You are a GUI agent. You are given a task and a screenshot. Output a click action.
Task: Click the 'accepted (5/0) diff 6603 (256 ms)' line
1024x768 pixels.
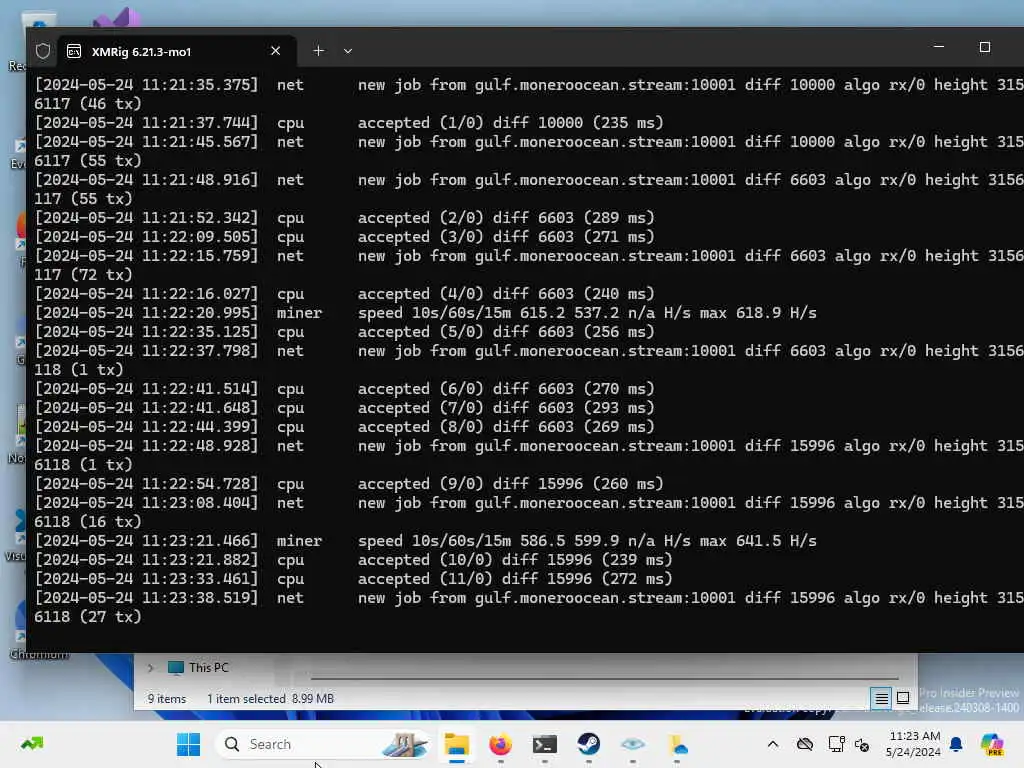505,332
